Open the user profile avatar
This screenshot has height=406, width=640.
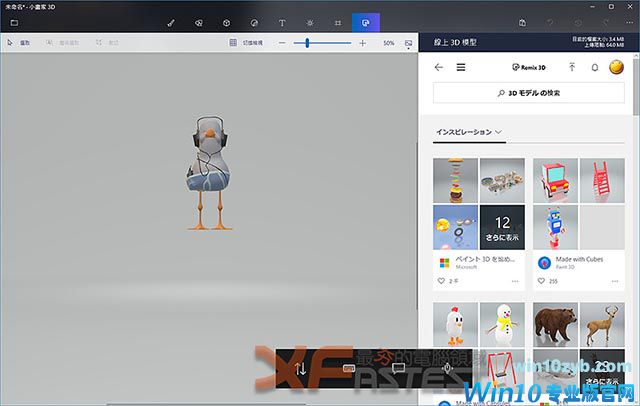click(x=616, y=67)
